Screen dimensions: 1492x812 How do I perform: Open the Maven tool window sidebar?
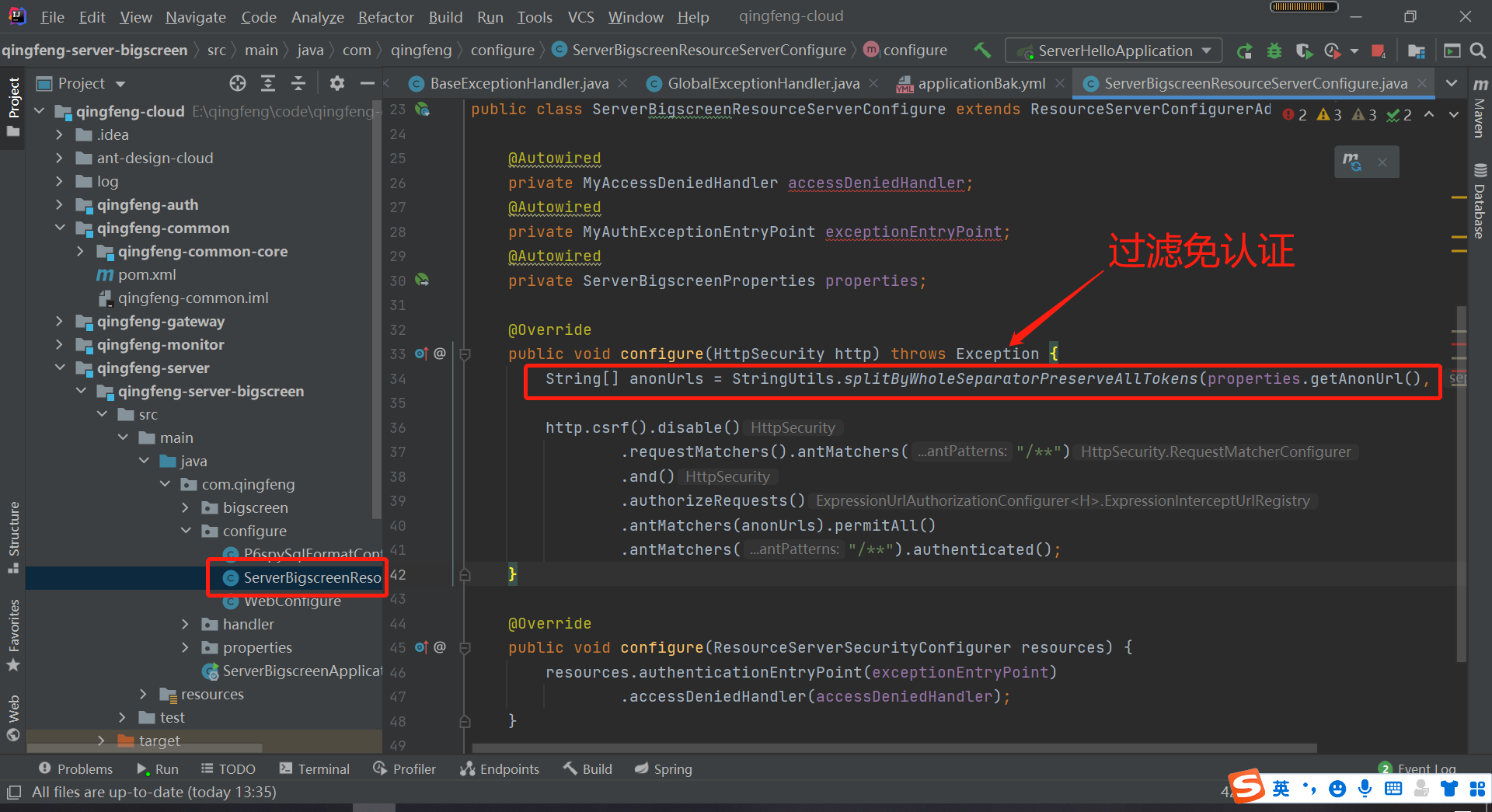click(1480, 107)
